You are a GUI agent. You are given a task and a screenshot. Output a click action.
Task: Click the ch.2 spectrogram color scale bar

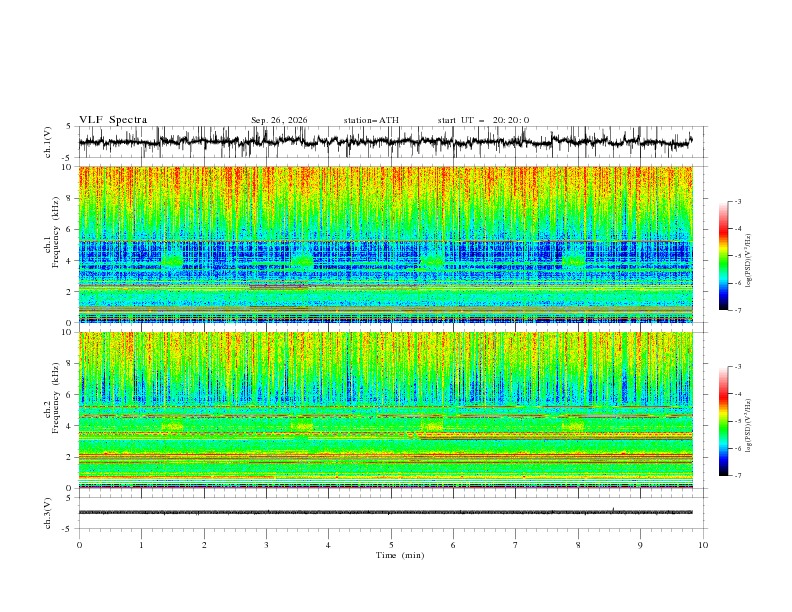(x=723, y=421)
